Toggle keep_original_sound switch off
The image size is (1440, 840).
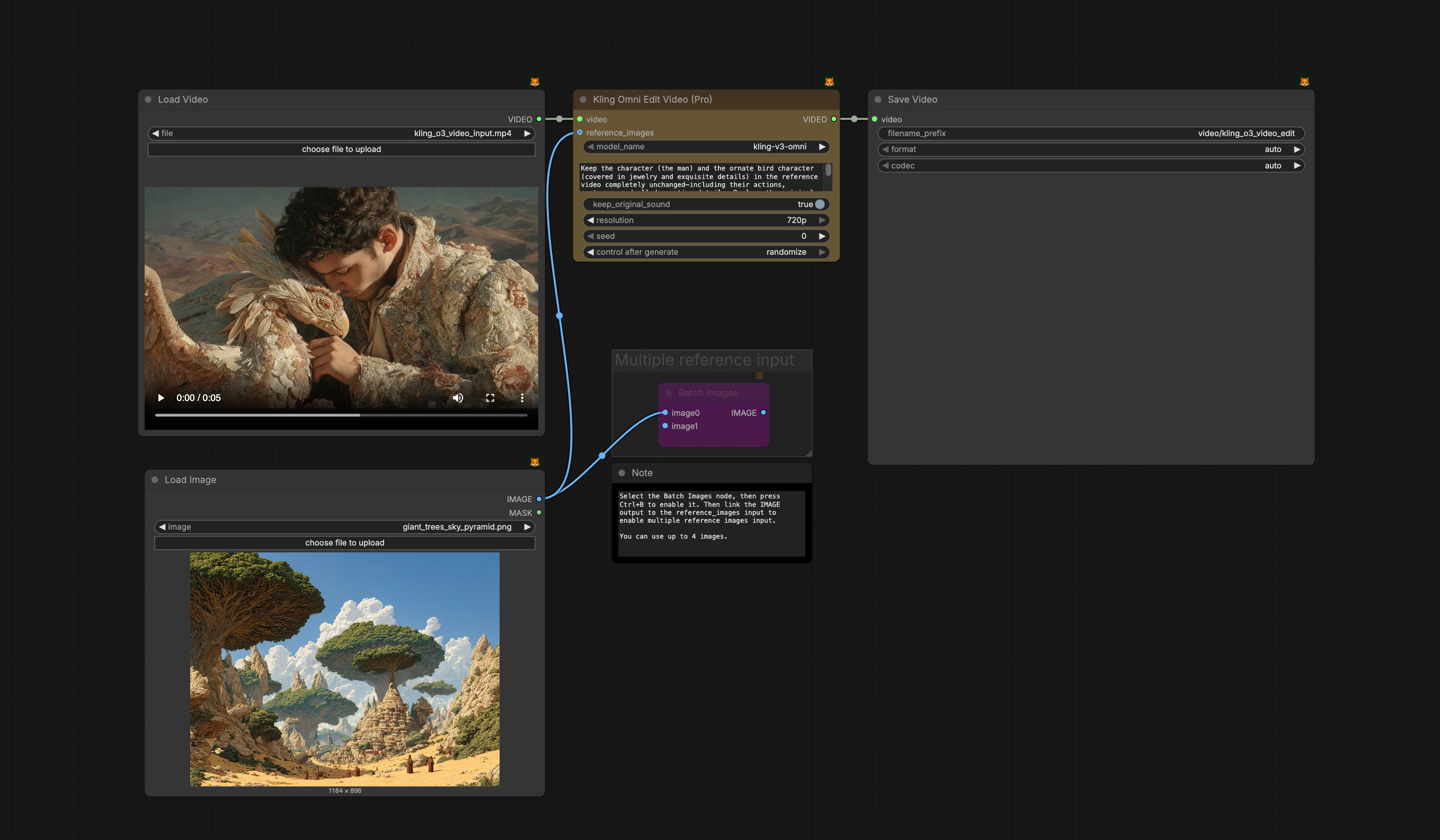pyautogui.click(x=820, y=204)
